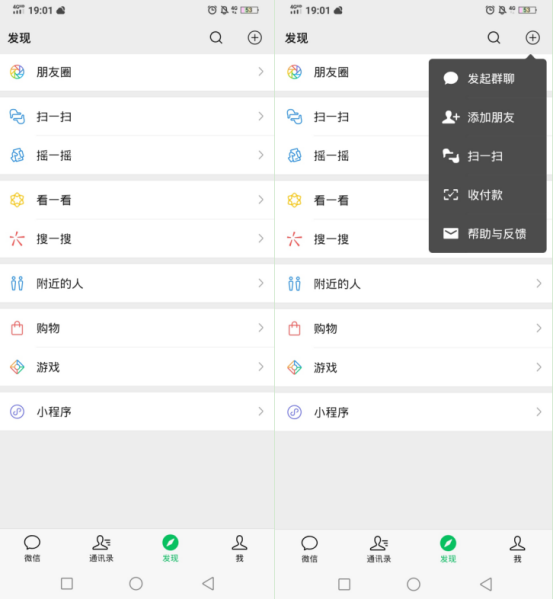The height and width of the screenshot is (599, 554).
Task: Open the plus menu icon on left screen
Action: pos(255,37)
